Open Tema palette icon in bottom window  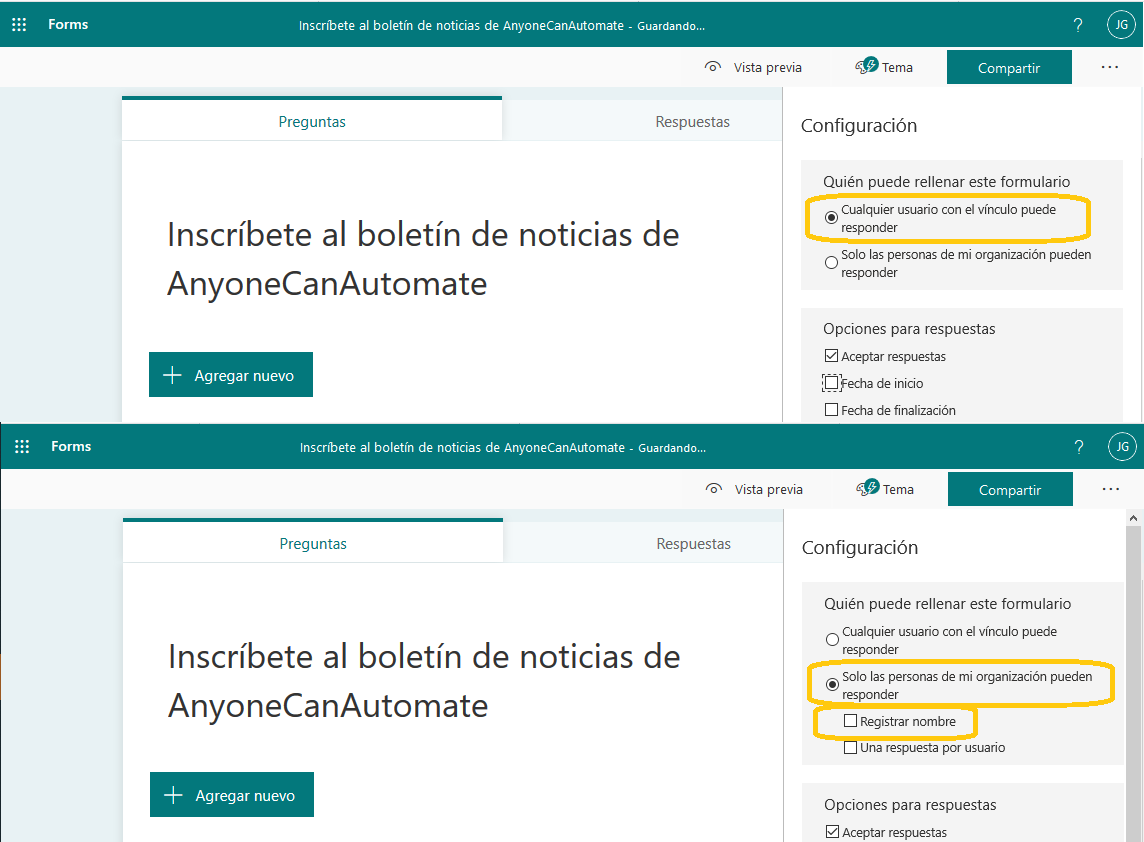867,487
